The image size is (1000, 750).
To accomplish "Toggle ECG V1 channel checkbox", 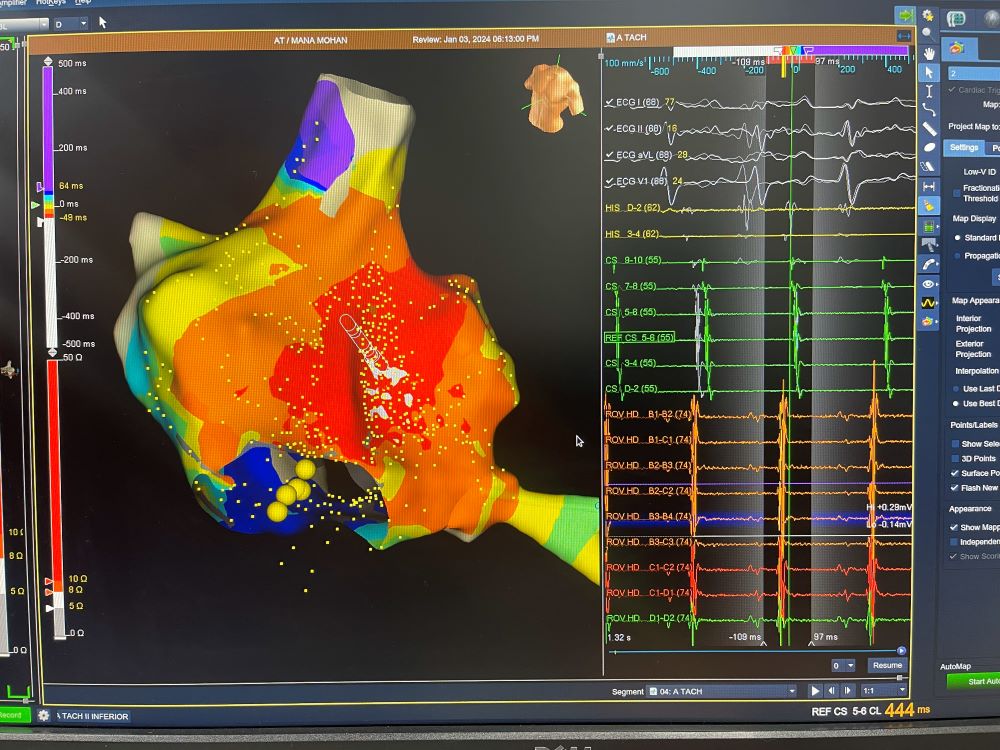I will (x=609, y=182).
